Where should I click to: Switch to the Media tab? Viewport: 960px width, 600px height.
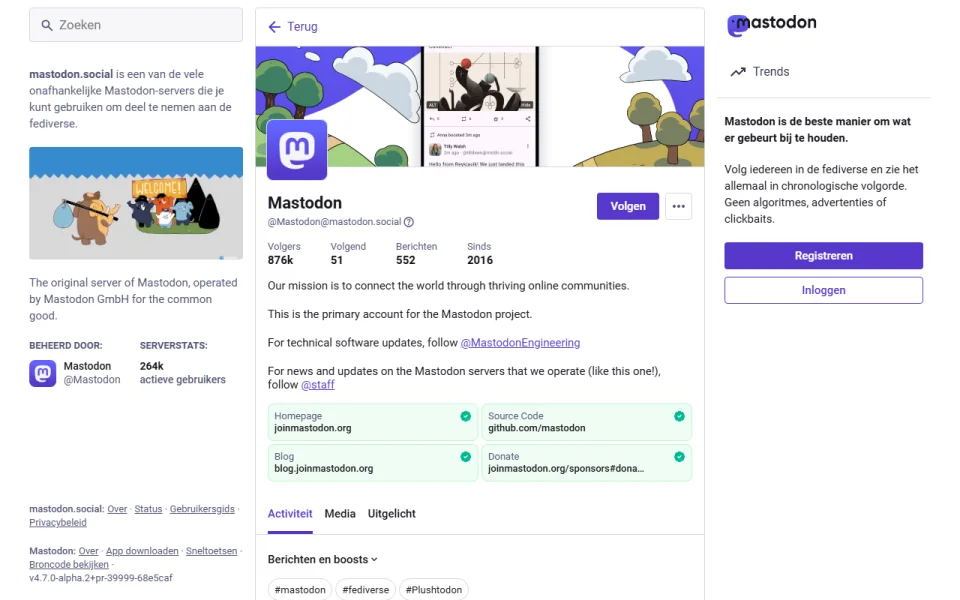(x=340, y=514)
